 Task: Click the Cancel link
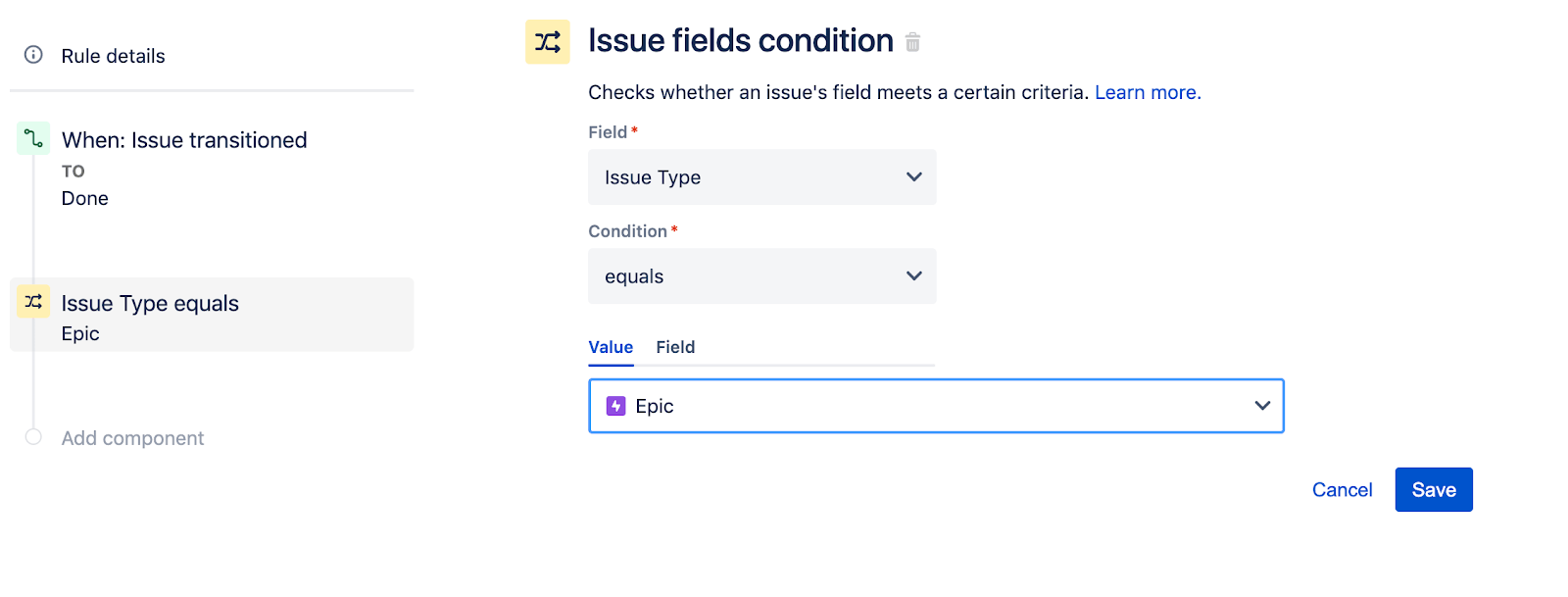click(1342, 489)
